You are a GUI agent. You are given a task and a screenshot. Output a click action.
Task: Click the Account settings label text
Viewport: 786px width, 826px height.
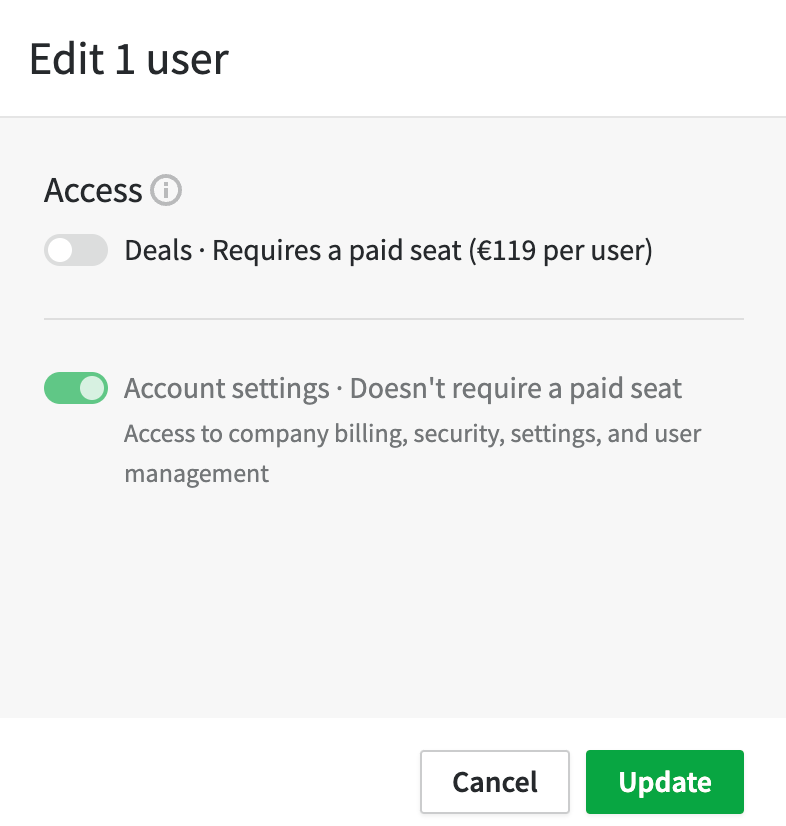226,388
